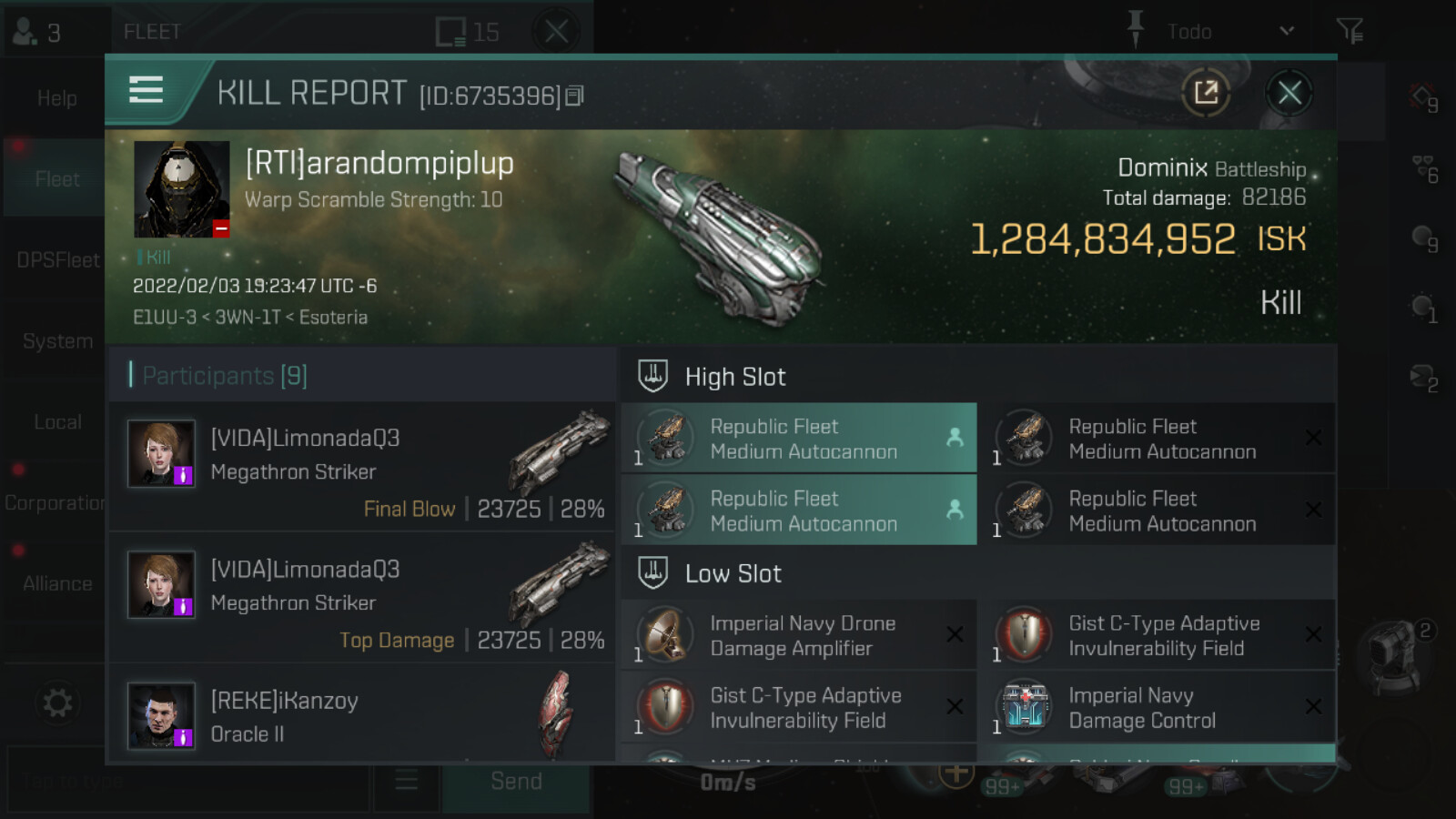Send the chat message
Viewport: 1456px width, 819px height.
[x=516, y=782]
